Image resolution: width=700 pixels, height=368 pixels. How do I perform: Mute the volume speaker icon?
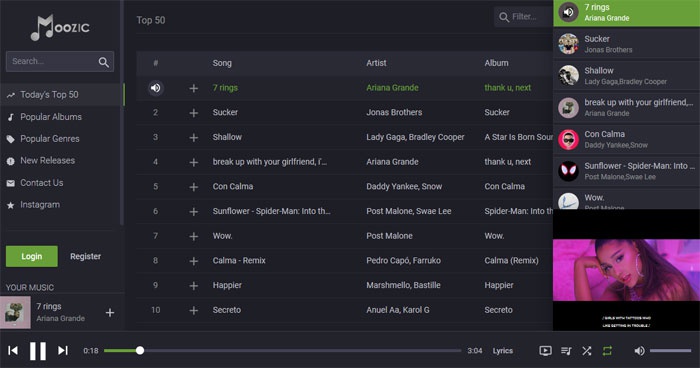click(639, 351)
